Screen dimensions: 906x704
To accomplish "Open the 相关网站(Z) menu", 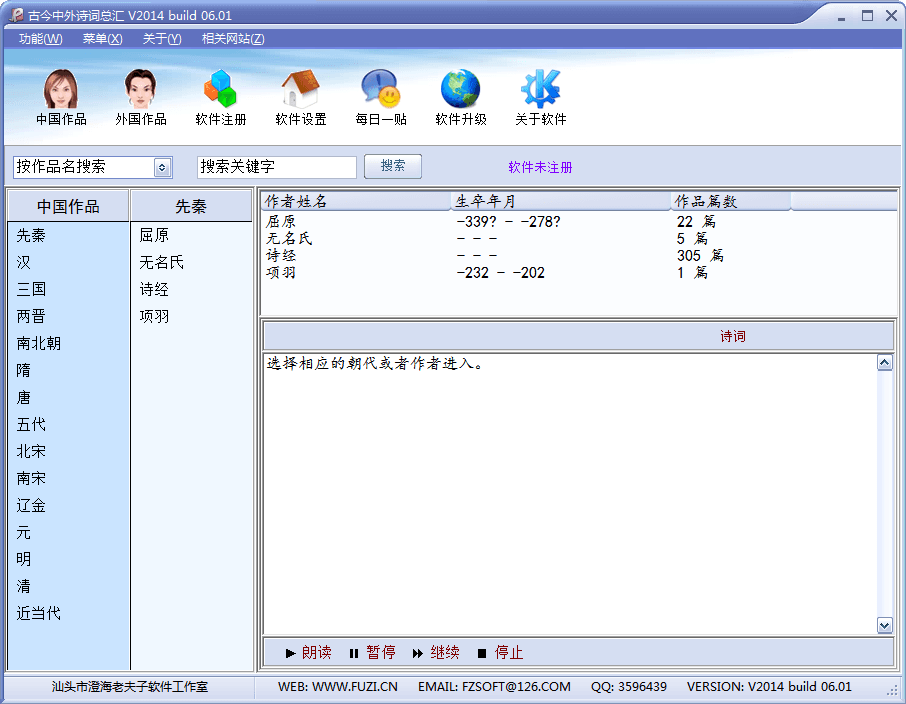I will coord(233,39).
